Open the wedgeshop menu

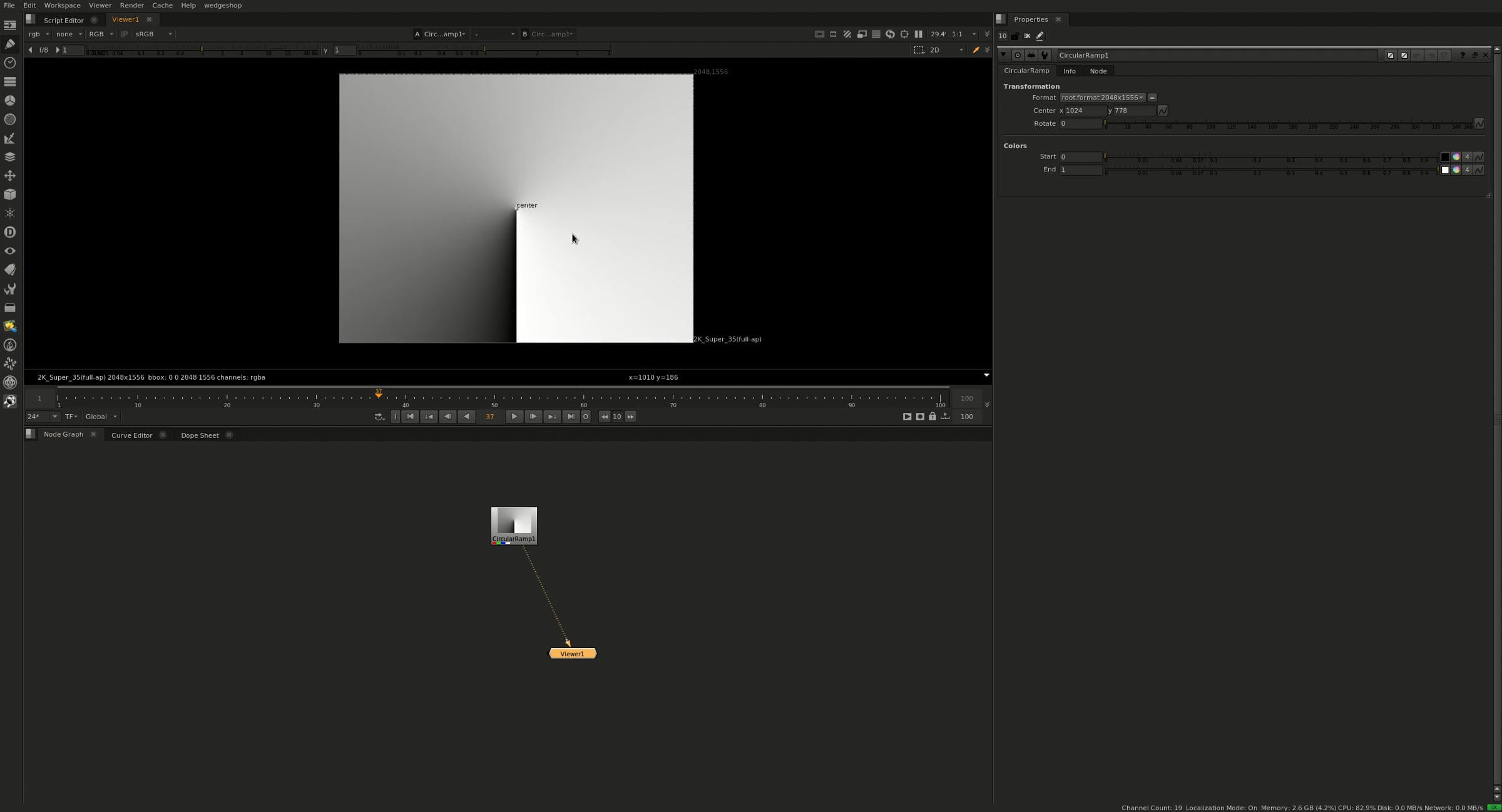(223, 6)
